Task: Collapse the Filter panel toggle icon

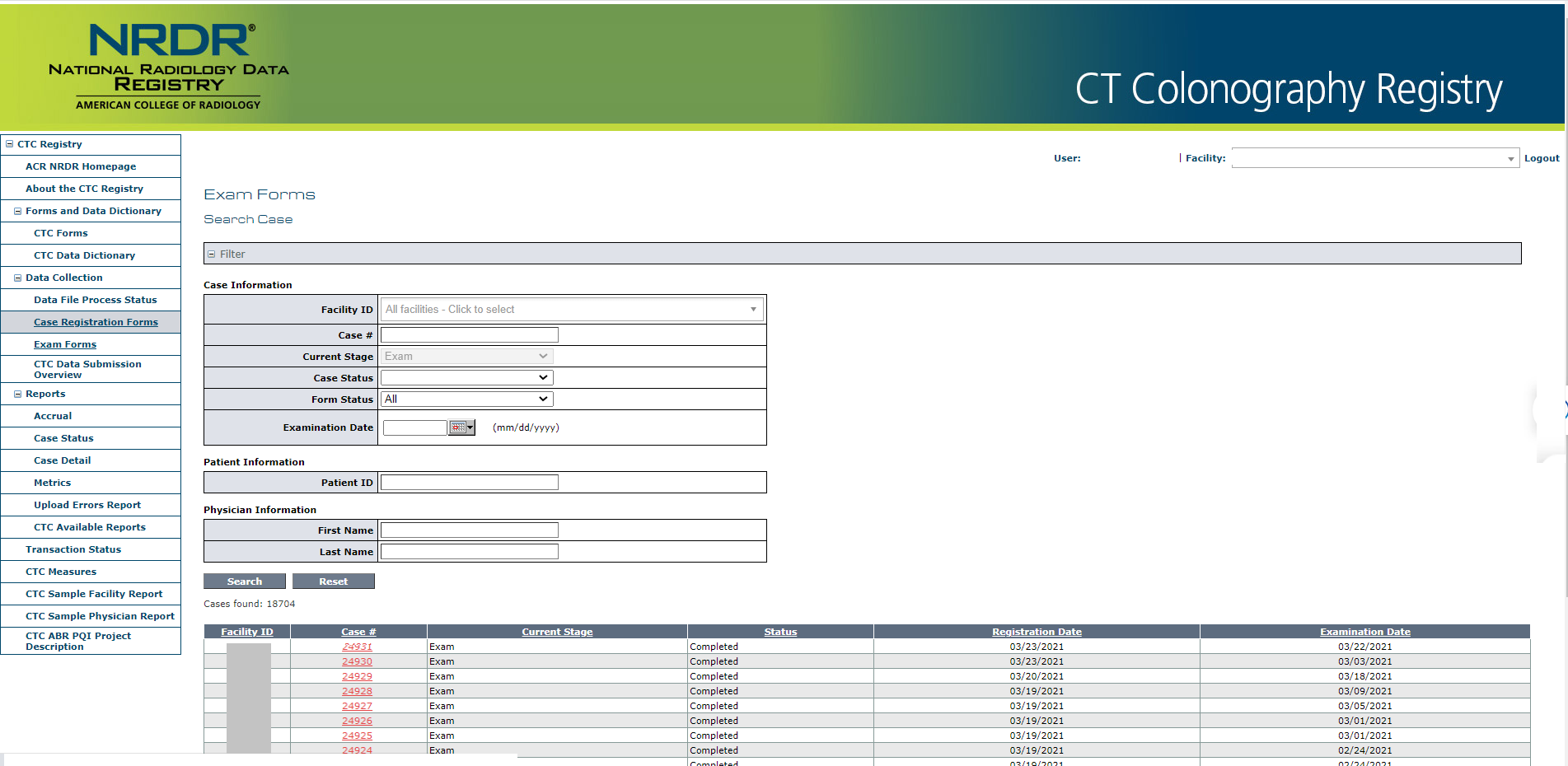Action: point(211,255)
